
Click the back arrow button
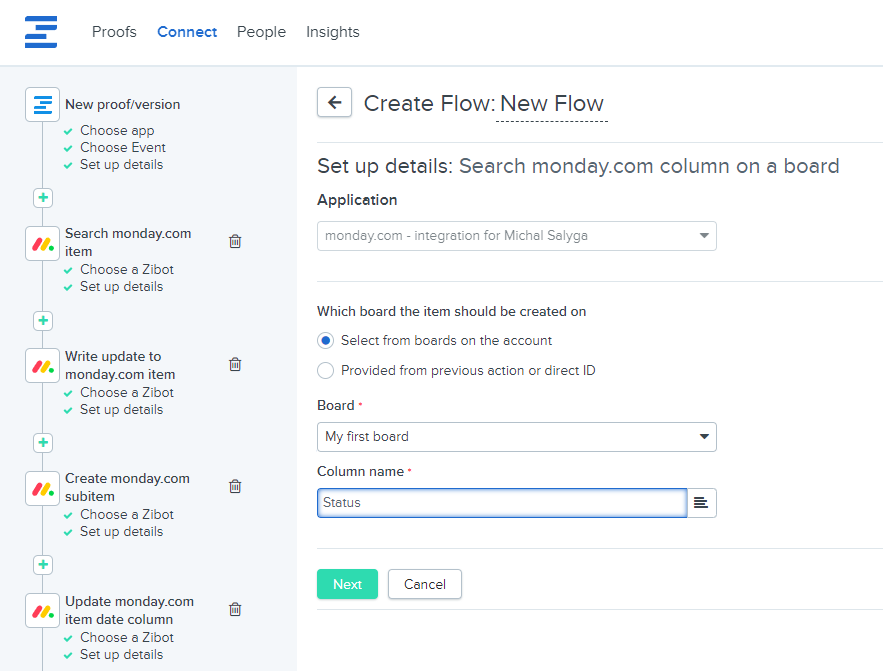tap(334, 102)
